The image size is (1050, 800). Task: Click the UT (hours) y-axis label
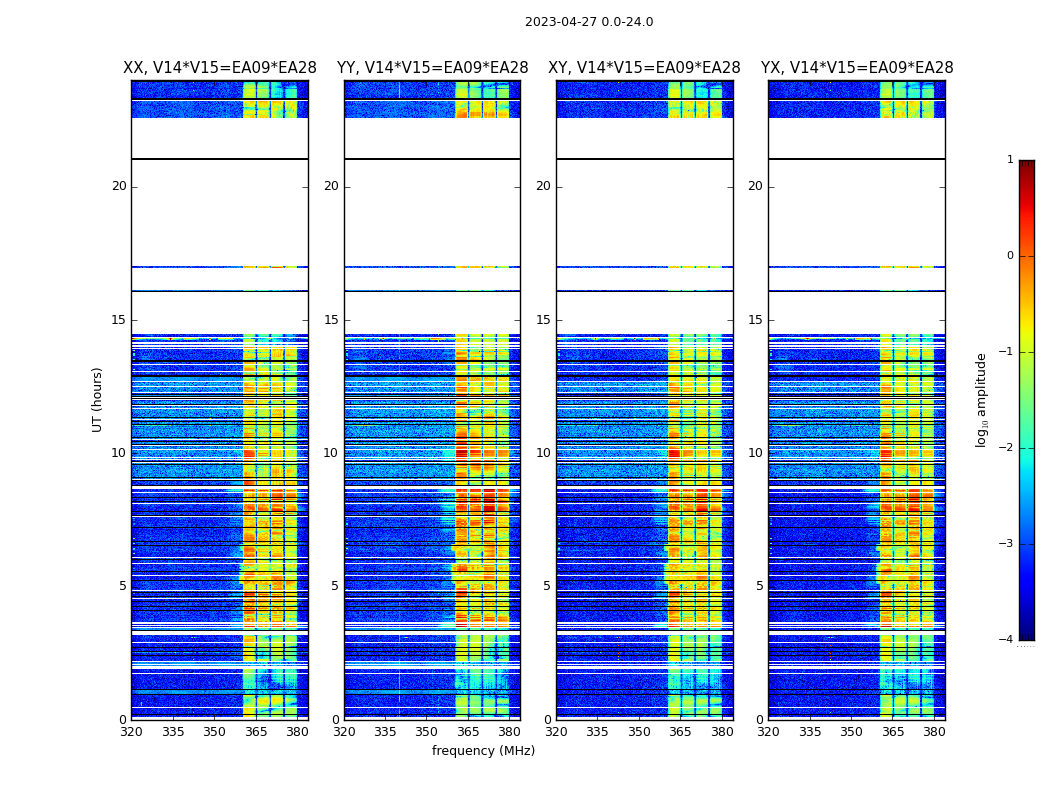coord(98,399)
